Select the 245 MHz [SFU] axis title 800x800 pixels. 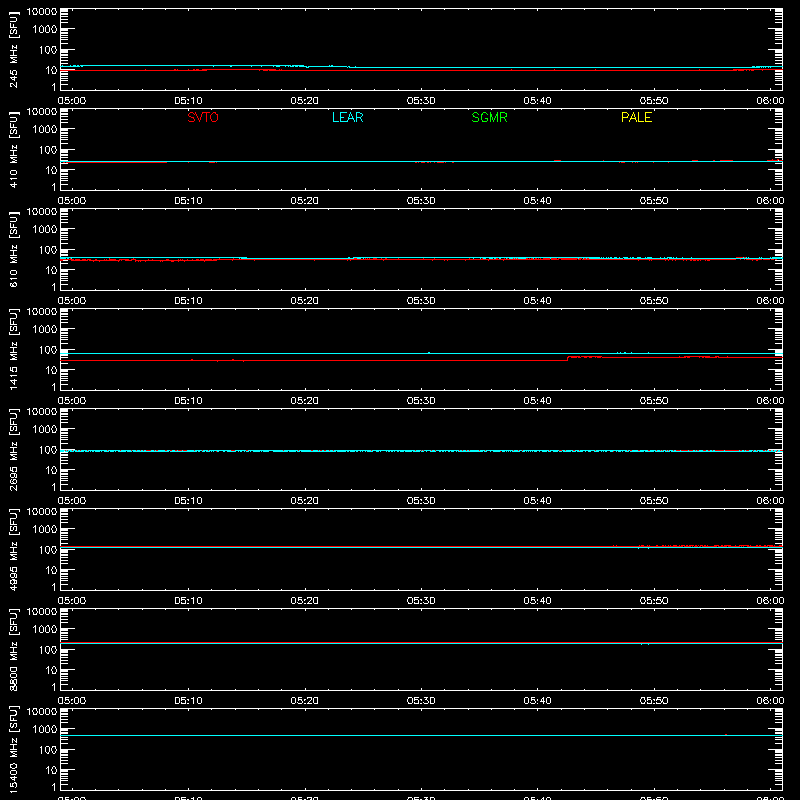pos(13,49)
